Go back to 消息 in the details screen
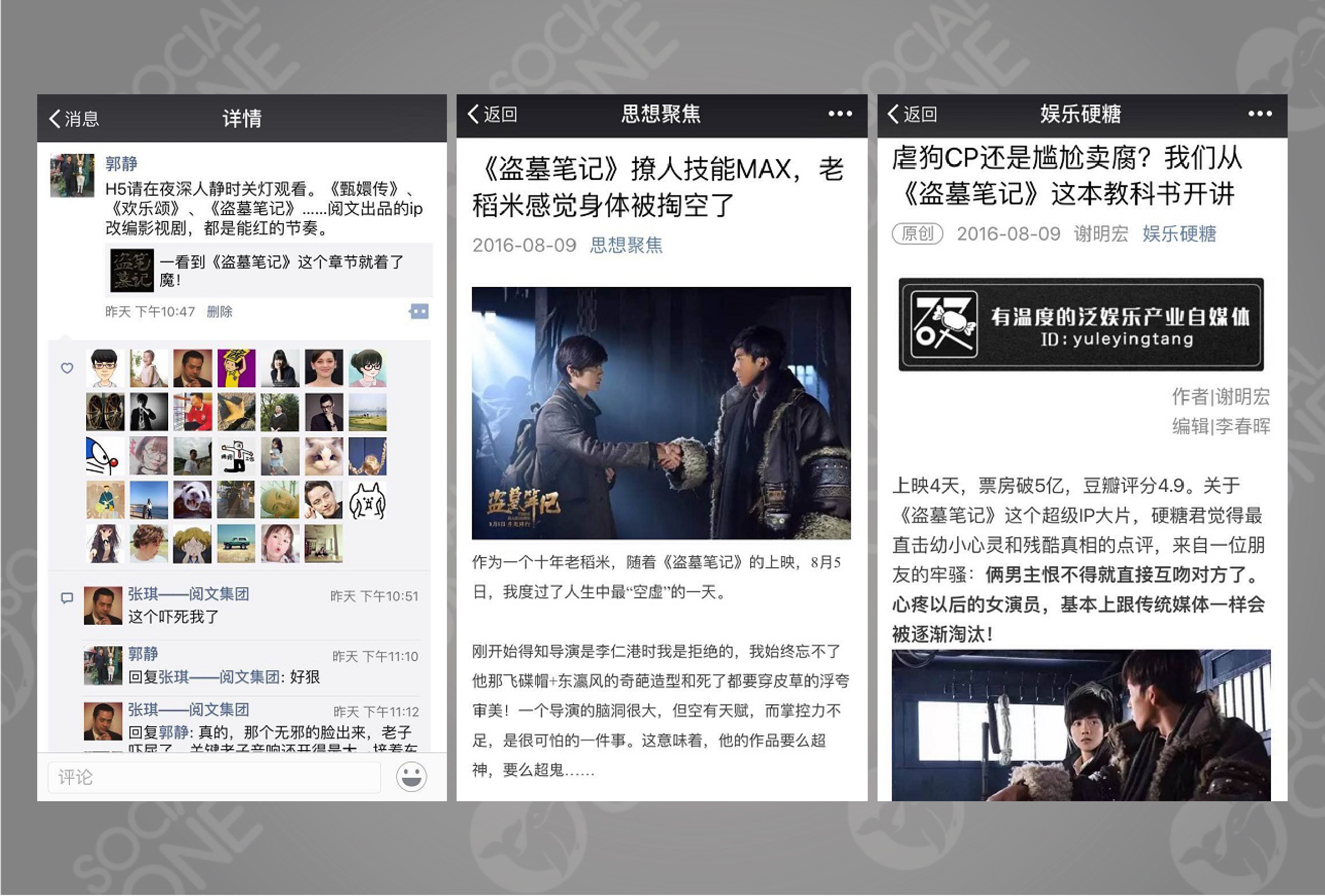 [x=74, y=119]
